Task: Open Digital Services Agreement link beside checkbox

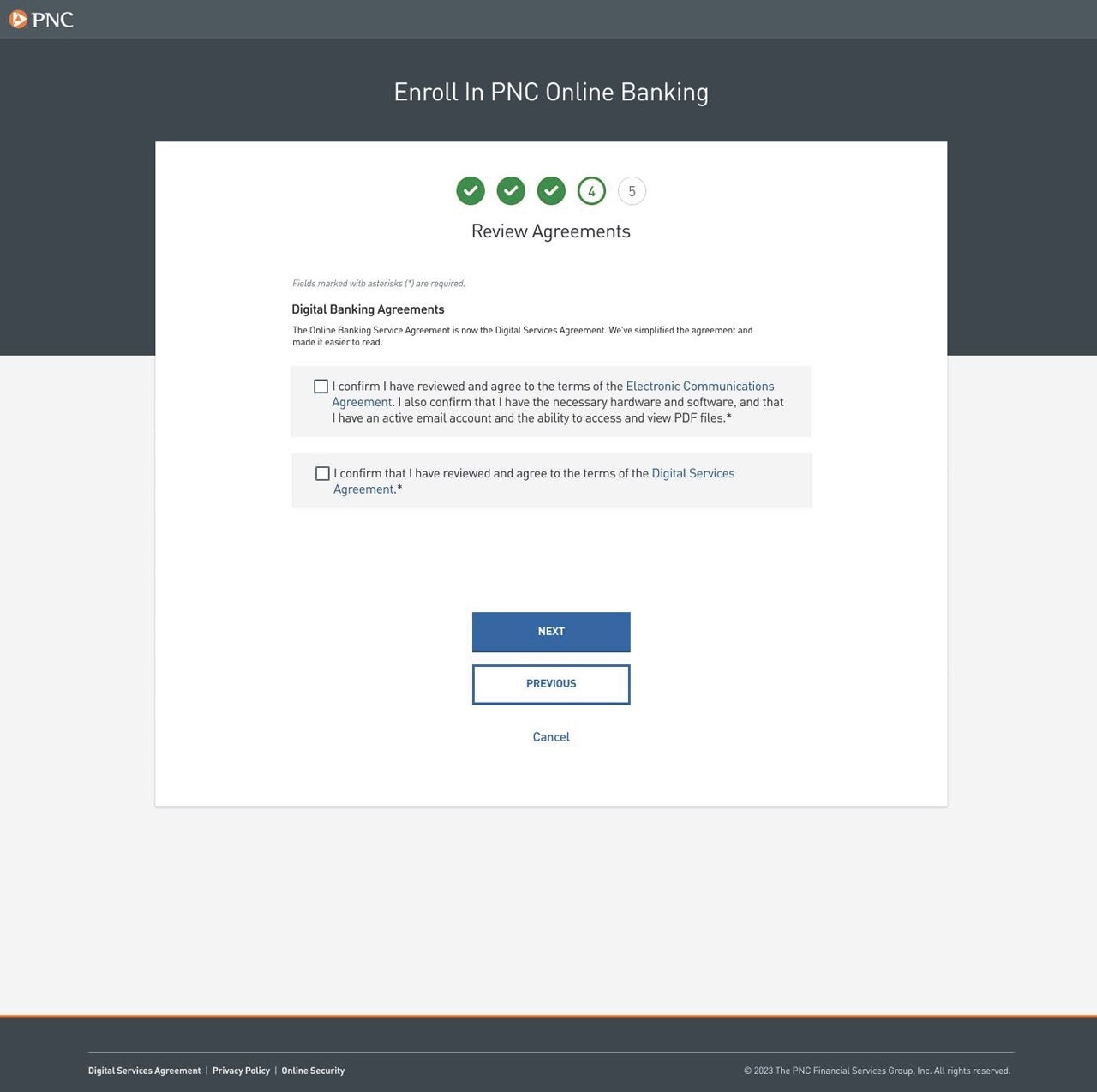Action: pos(692,474)
